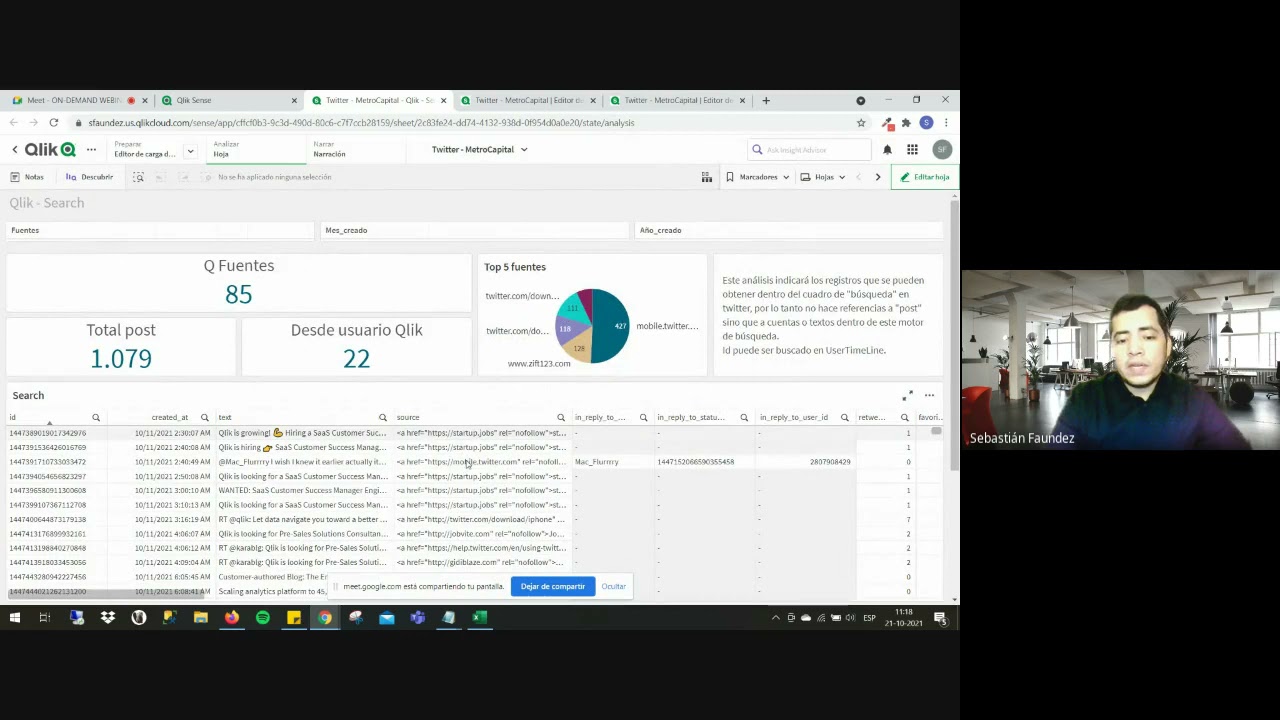This screenshot has height=720, width=1280.
Task: Click the Q Fuentes KPI value 85
Action: point(239,294)
